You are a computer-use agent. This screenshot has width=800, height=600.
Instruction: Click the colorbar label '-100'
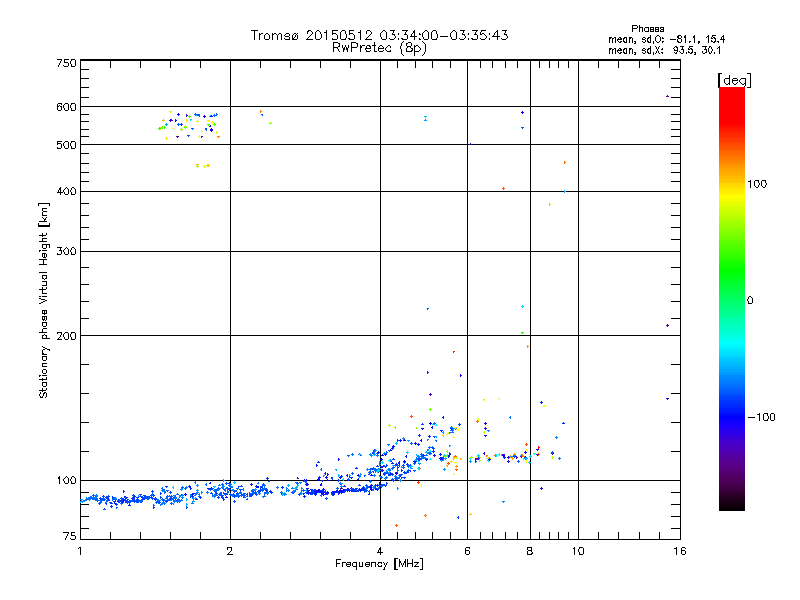point(761,417)
